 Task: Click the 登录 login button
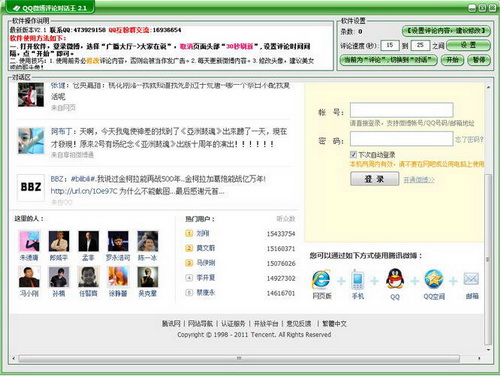pos(375,179)
